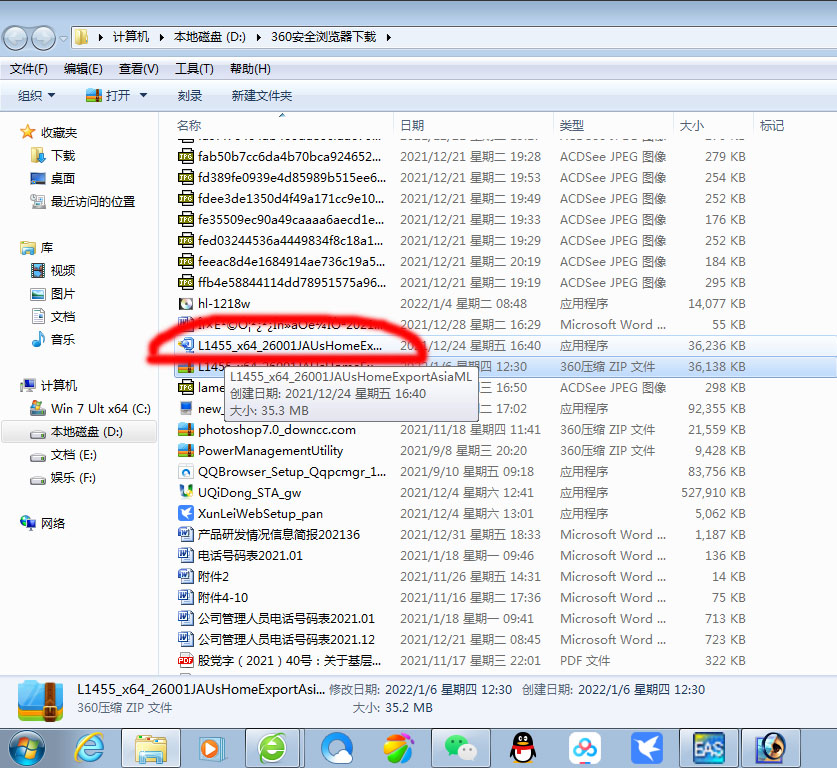
Task: Expand the 组织 dropdown menu
Action: coord(37,95)
